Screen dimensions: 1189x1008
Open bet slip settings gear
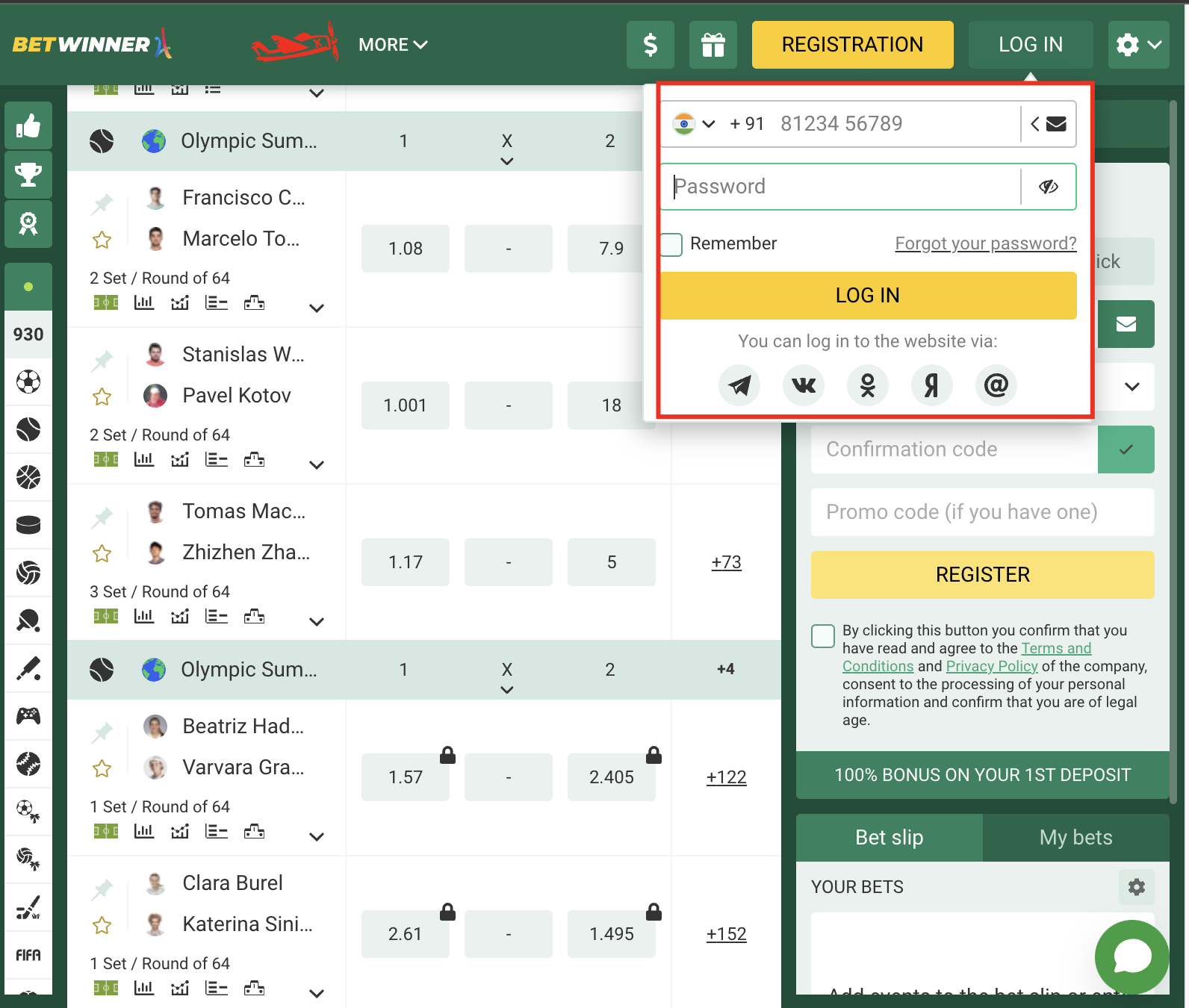point(1136,887)
